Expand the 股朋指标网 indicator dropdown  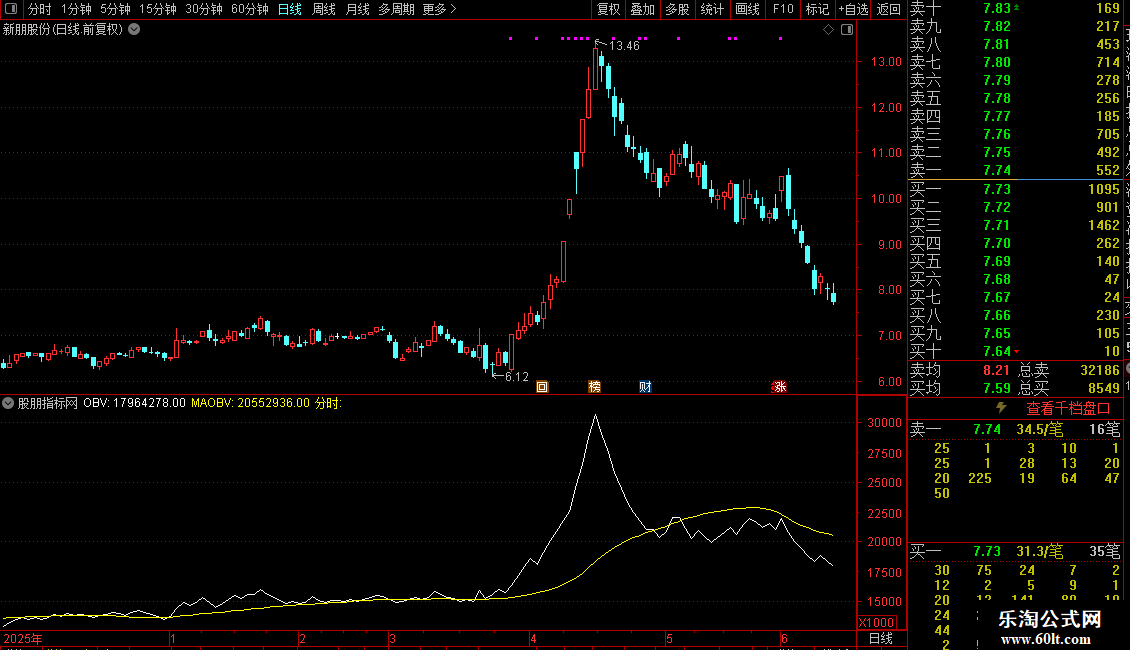8,403
